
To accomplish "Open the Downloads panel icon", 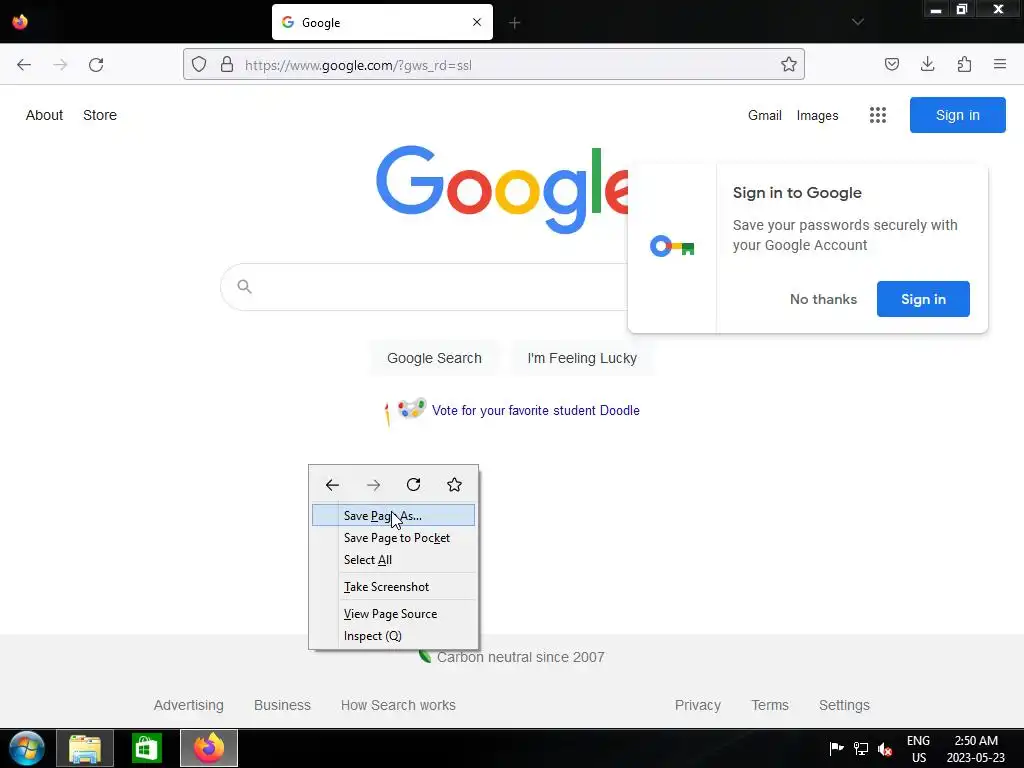I will (928, 65).
